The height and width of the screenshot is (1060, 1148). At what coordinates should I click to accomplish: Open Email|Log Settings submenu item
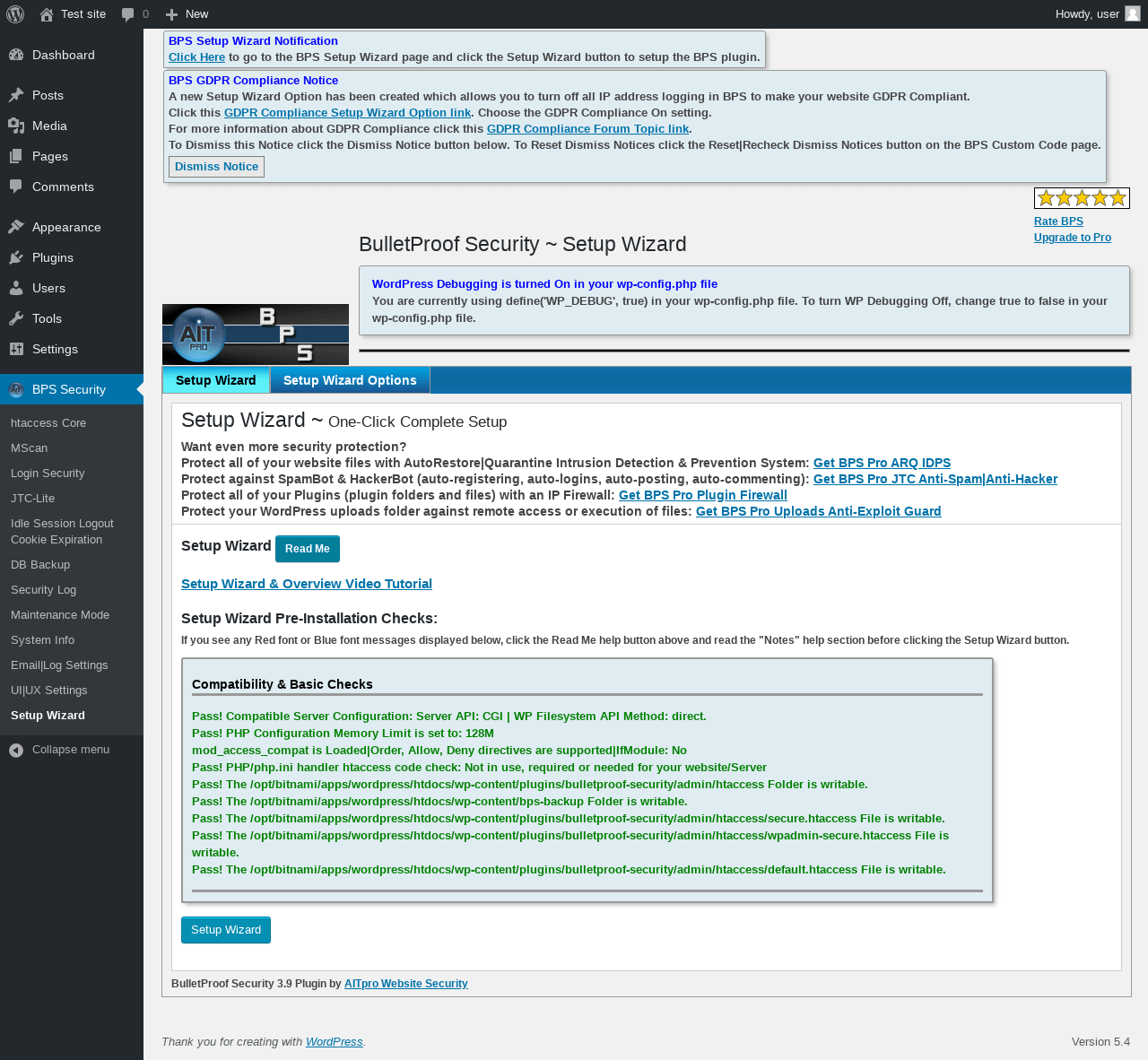click(59, 665)
